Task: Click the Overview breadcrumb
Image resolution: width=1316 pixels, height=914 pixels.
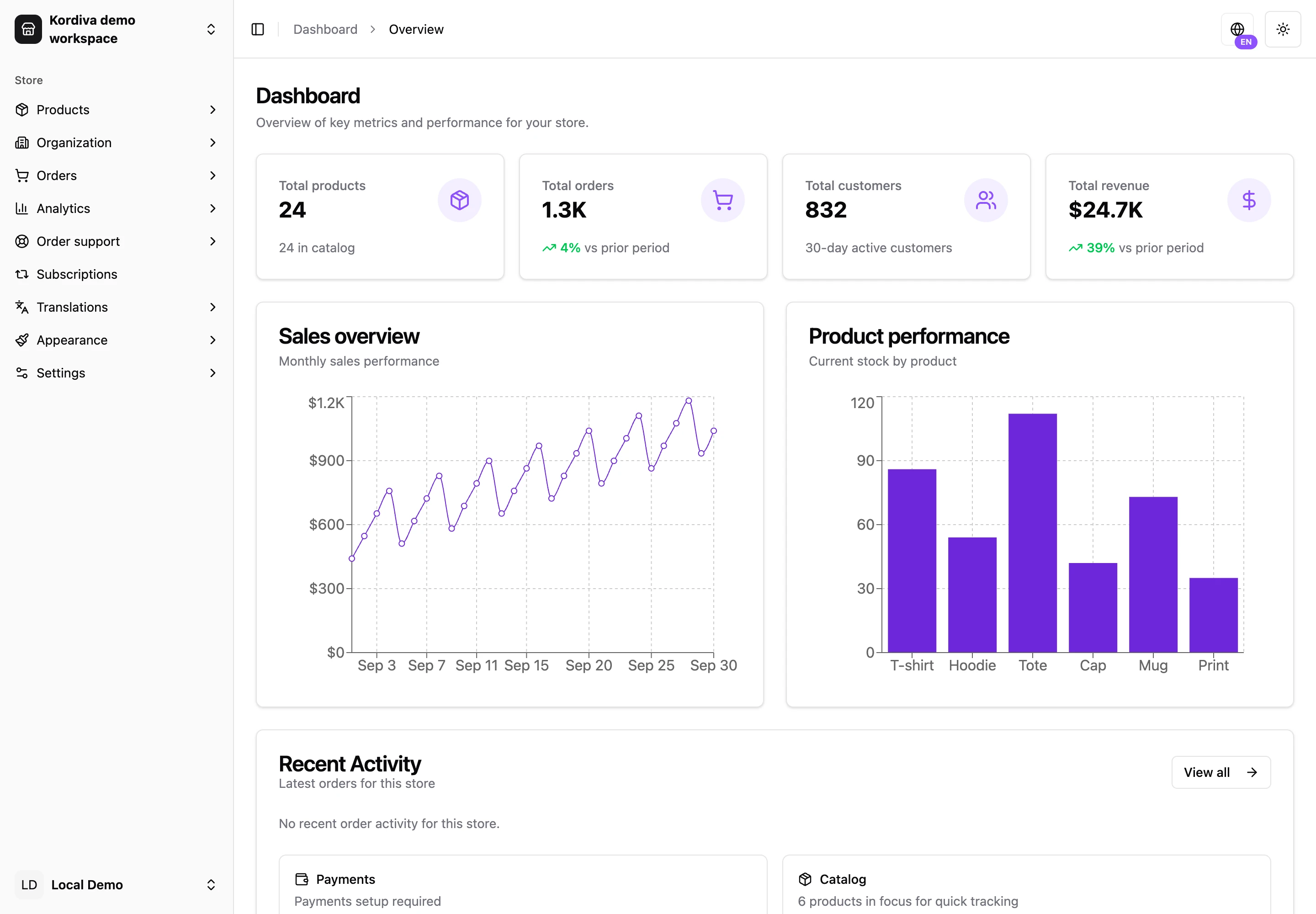Action: coord(416,29)
